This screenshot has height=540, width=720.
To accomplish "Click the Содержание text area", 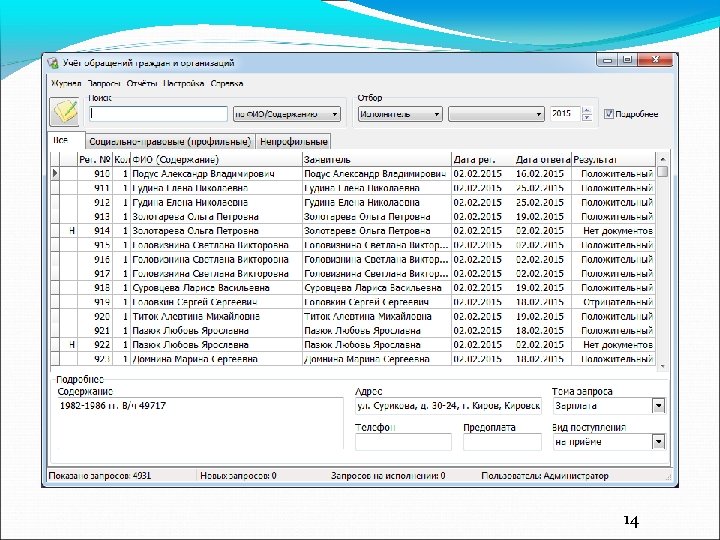I will point(200,423).
